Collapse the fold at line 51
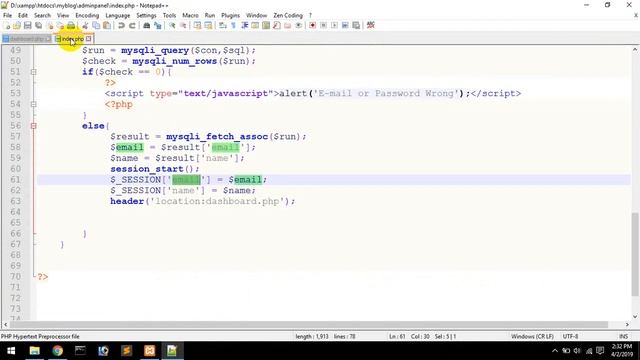640x360 pixels. click(x=33, y=72)
